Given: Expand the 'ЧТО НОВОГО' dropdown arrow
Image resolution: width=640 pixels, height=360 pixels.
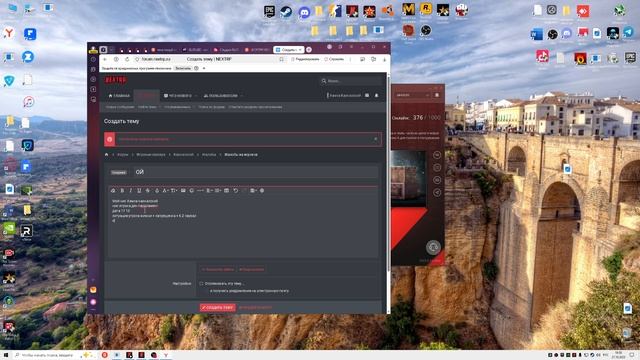Looking at the screenshot, I should [x=196, y=96].
